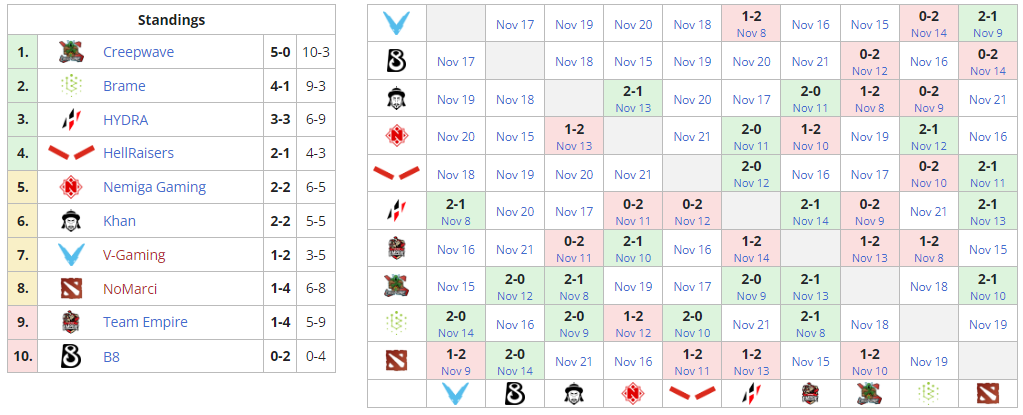Open the B8 team name link
The width and height of the screenshot is (1023, 415).
click(111, 356)
